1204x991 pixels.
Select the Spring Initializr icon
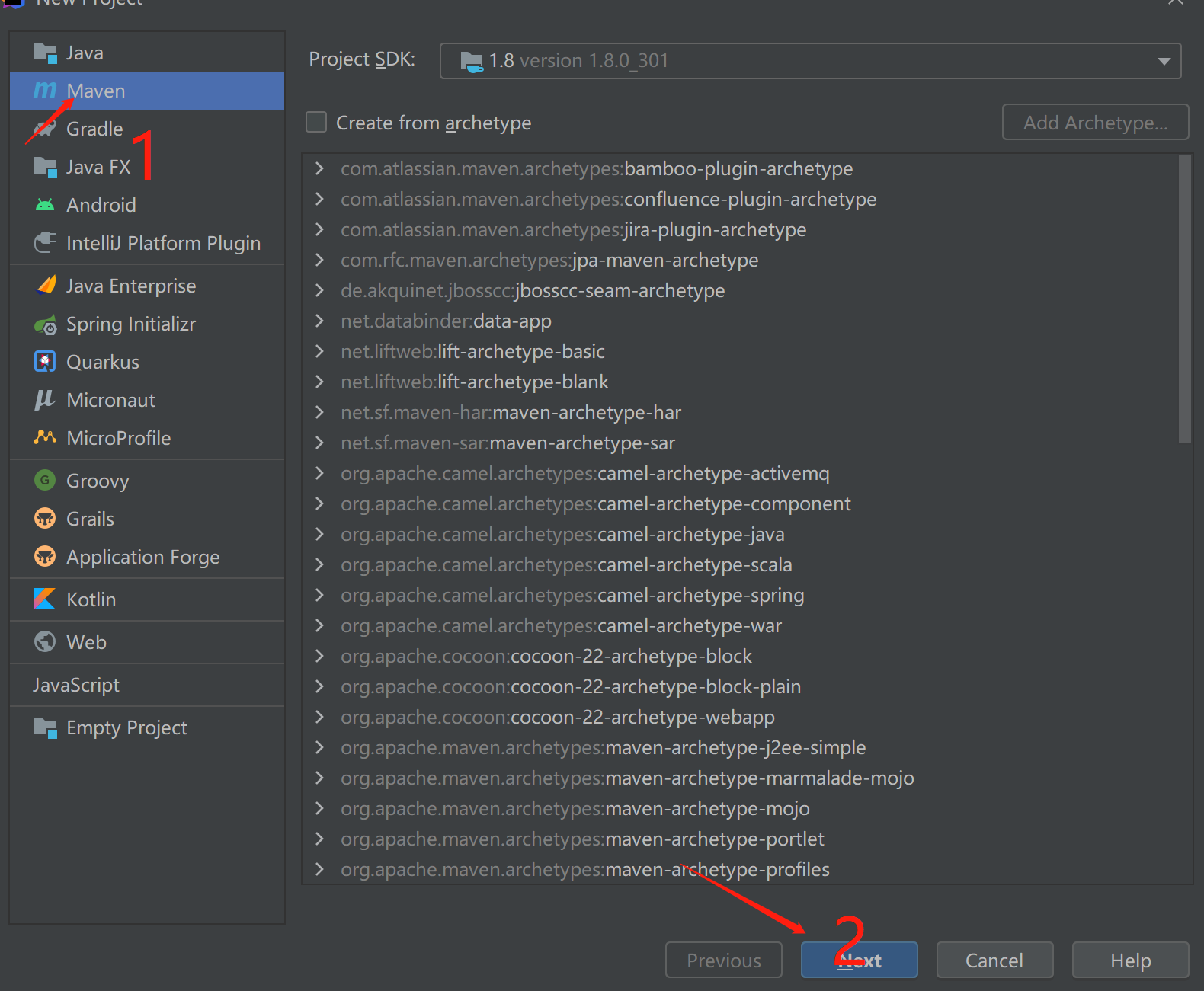[x=46, y=324]
